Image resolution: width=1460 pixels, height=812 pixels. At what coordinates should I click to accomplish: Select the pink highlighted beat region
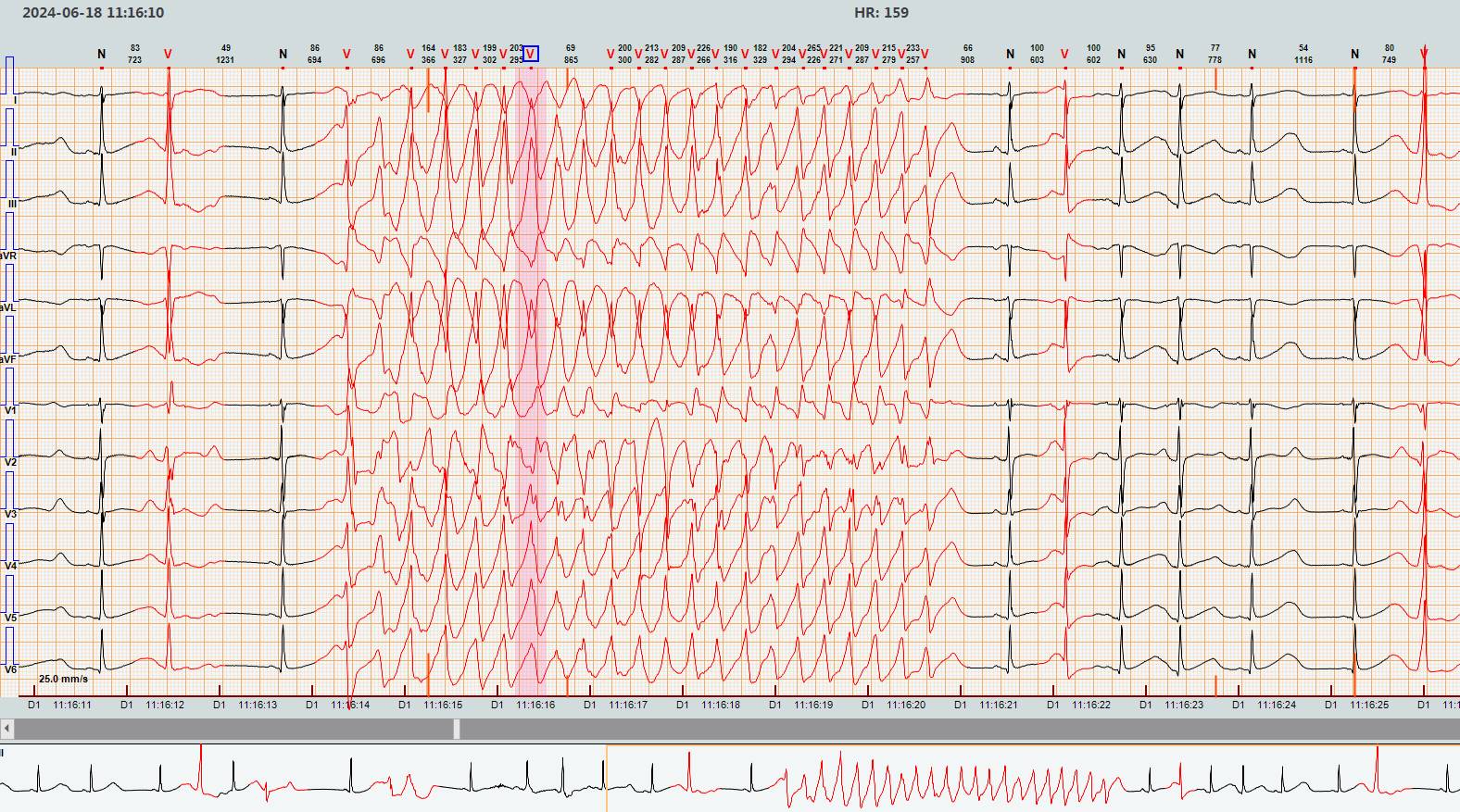526,370
